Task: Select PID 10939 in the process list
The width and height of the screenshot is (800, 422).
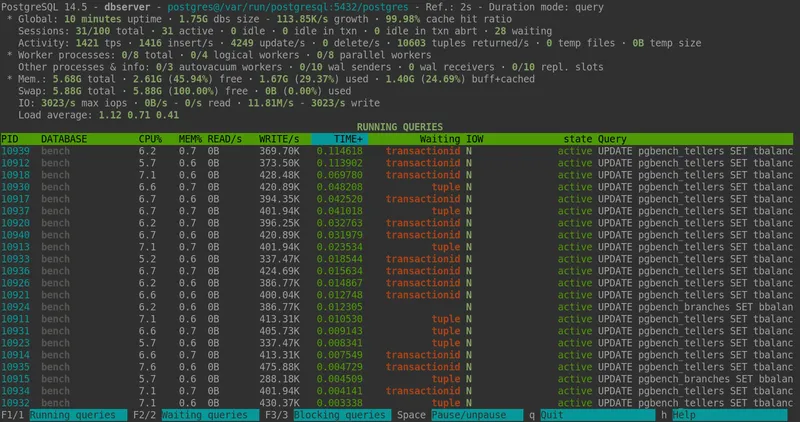Action: (15, 151)
